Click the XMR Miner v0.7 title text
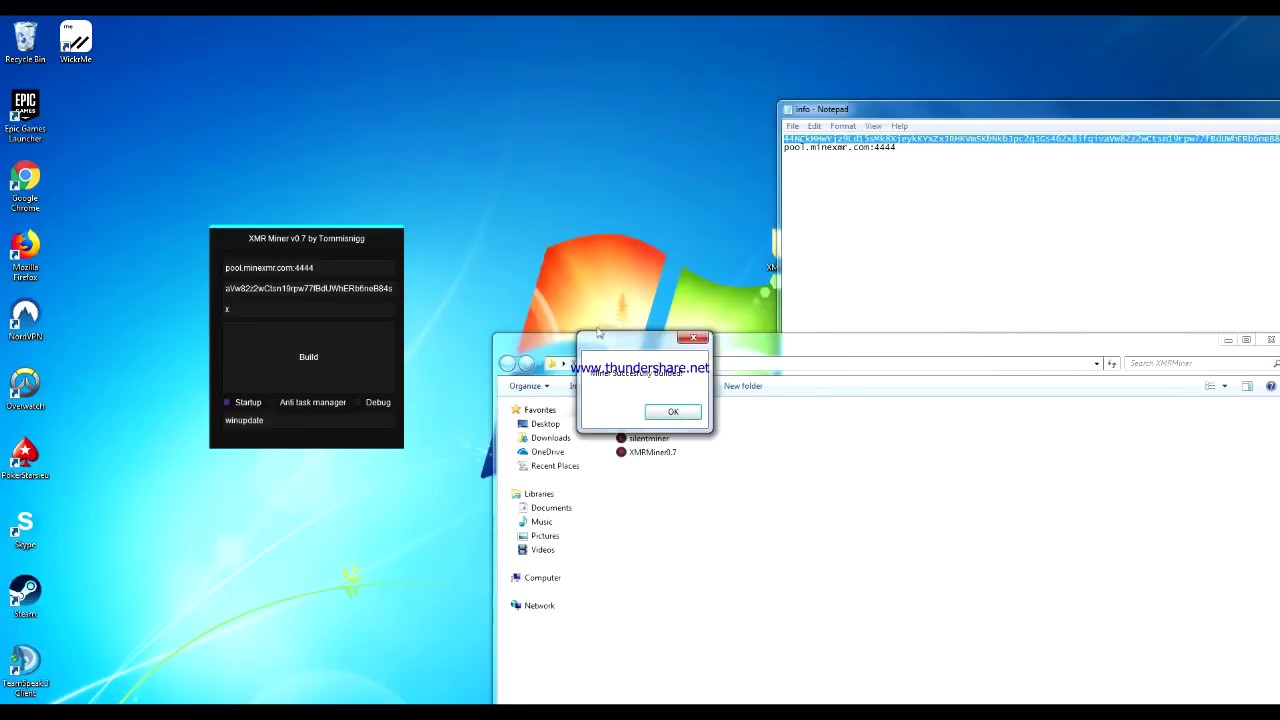 click(307, 238)
